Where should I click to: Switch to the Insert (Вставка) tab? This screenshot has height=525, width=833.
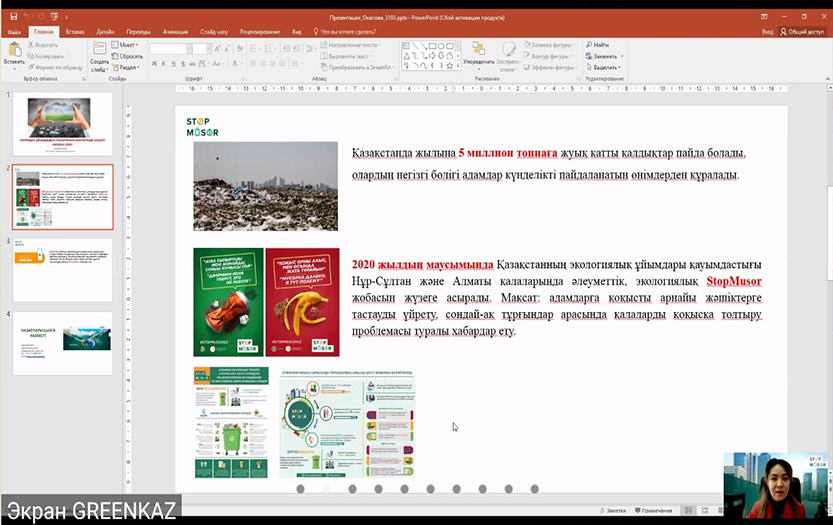[76, 32]
